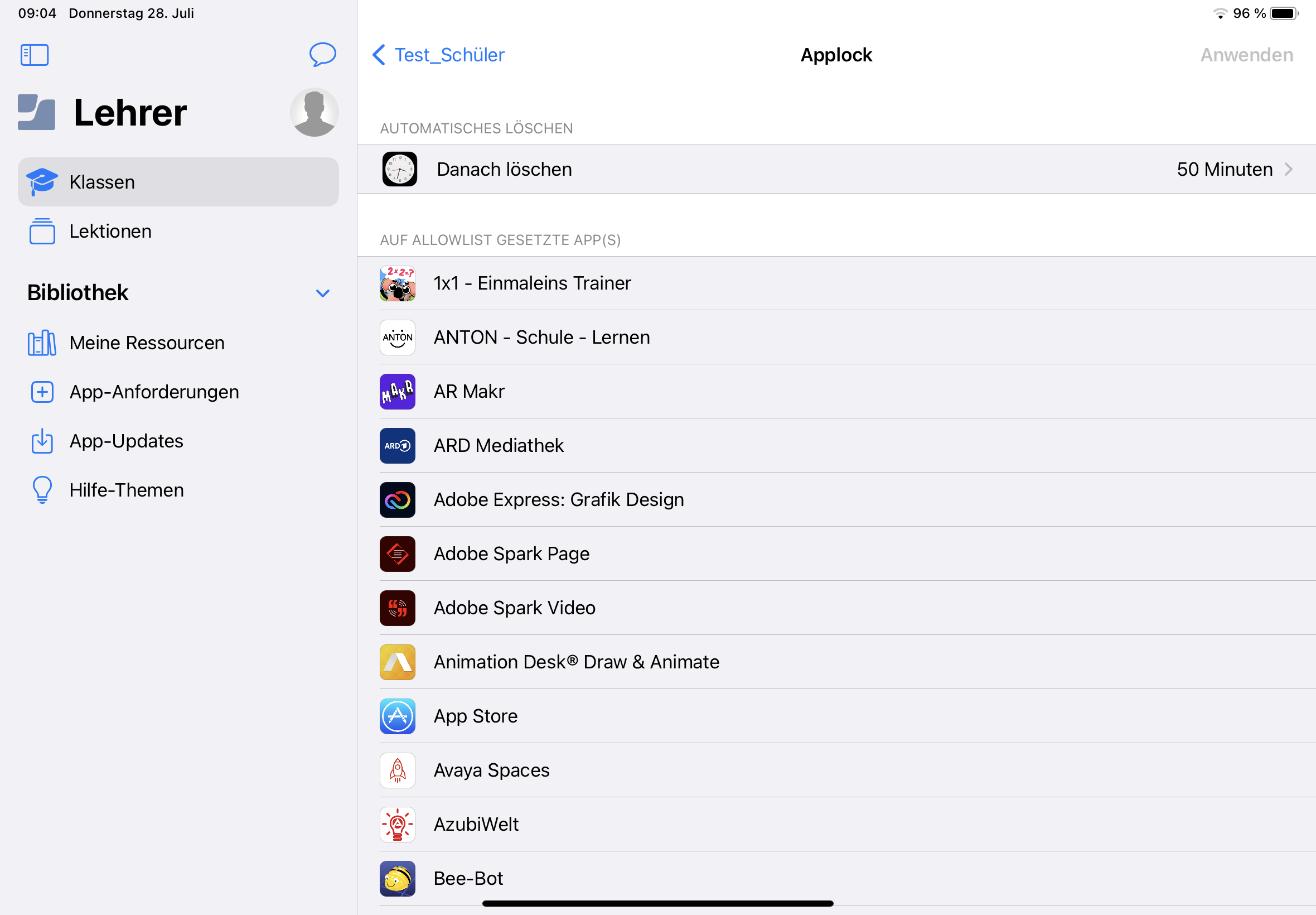Select ANTON - Schule - Lernen
Screen dimensions: 1316x915
[x=836, y=337]
